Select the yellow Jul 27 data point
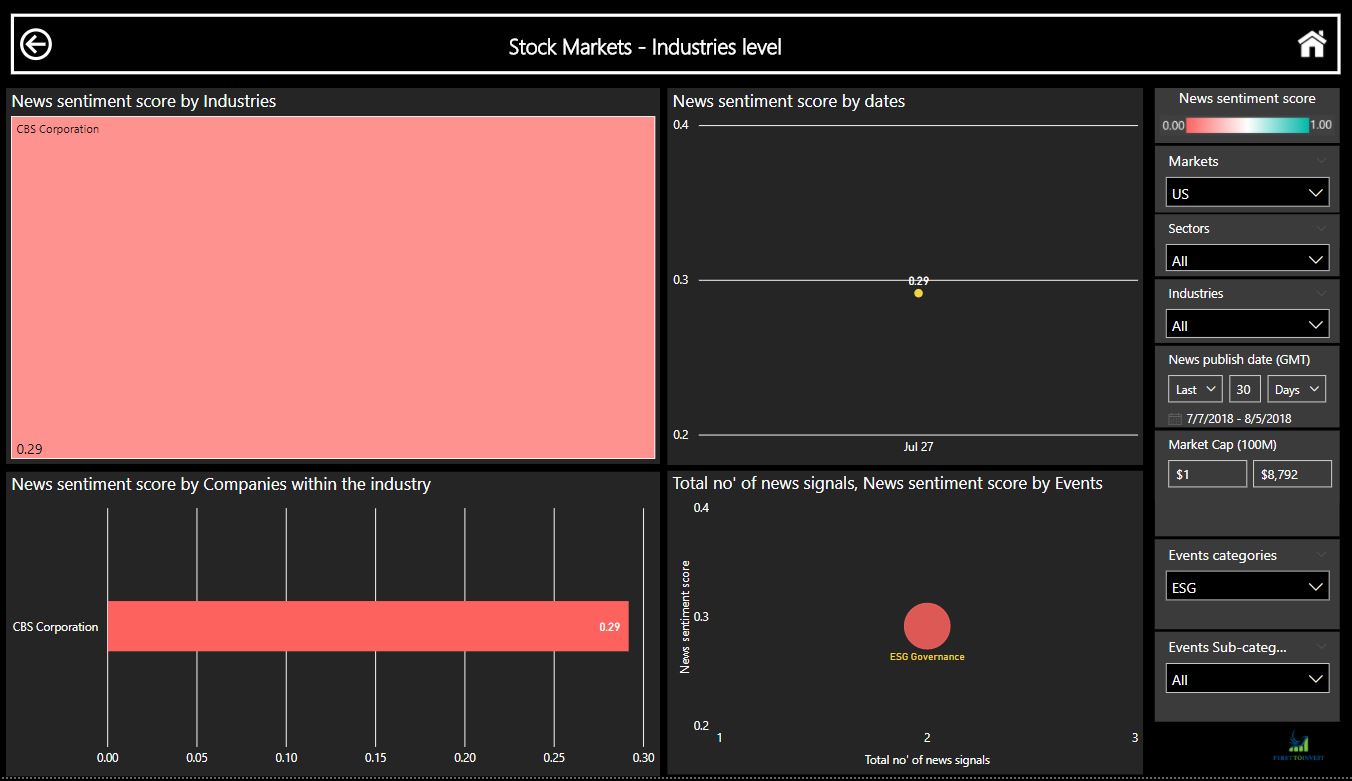The width and height of the screenshot is (1352, 781). [x=918, y=293]
